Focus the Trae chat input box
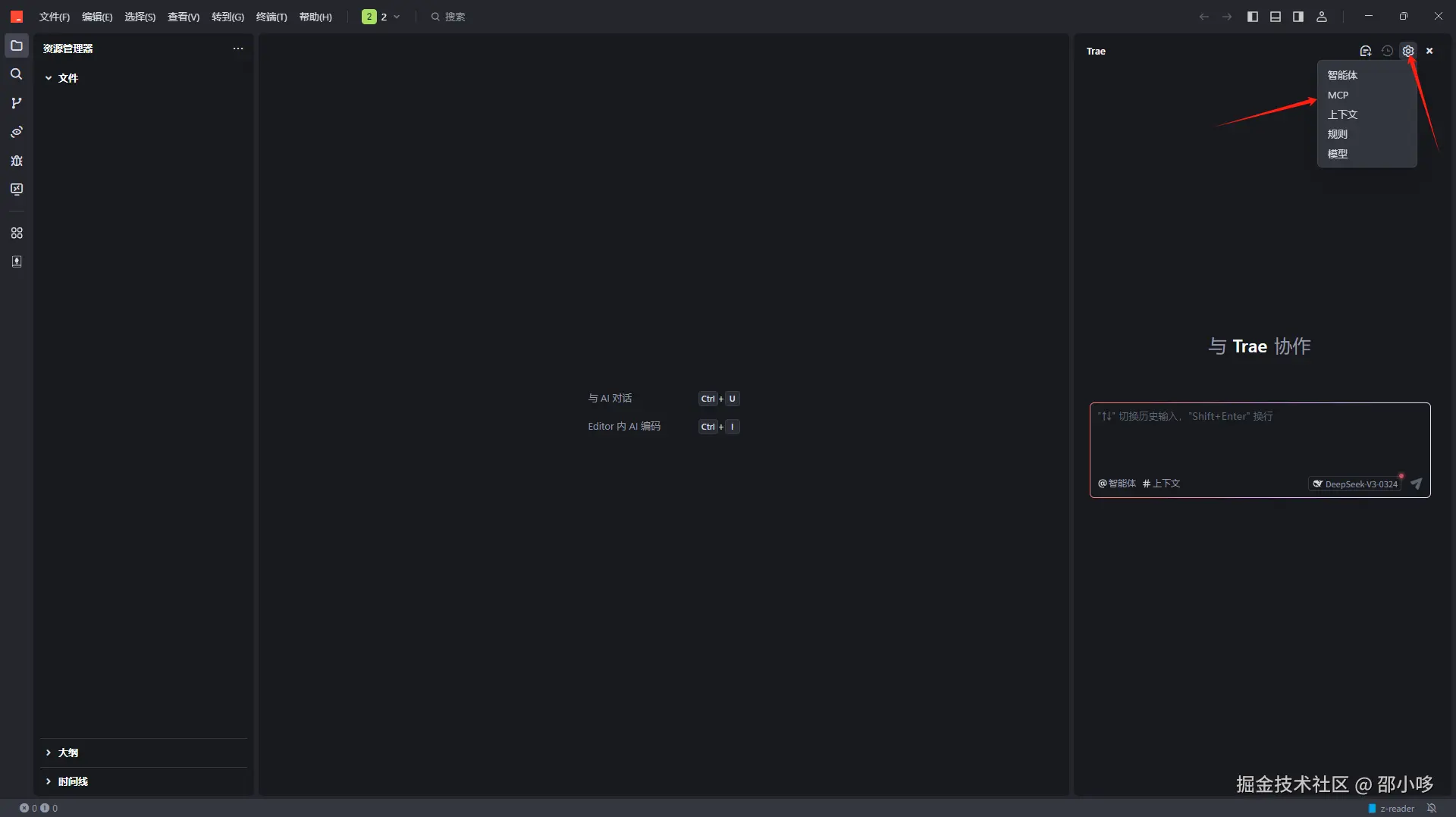This screenshot has height=817, width=1456. [1260, 440]
